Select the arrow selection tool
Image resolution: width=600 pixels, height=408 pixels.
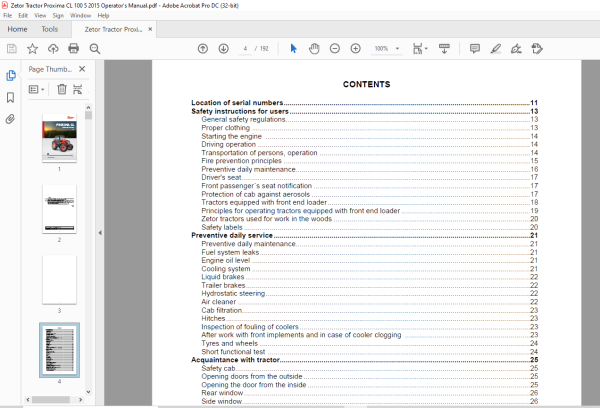pos(293,49)
